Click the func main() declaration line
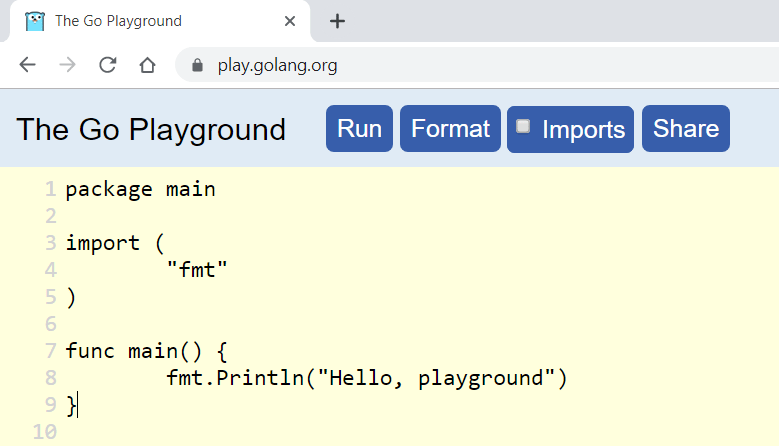779x446 pixels. [x=146, y=351]
